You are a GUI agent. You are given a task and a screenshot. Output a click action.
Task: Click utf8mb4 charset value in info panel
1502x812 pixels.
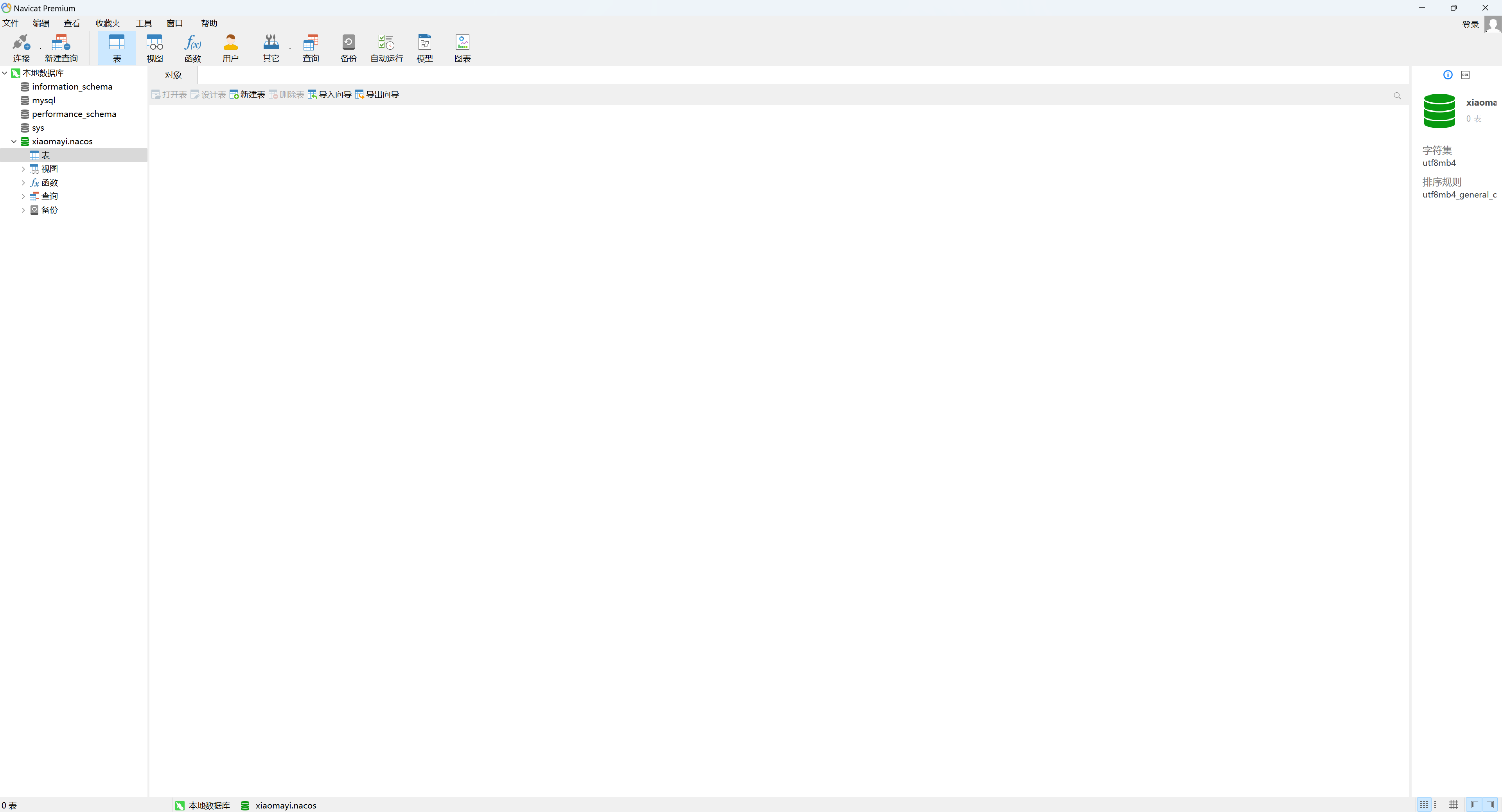[x=1439, y=163]
